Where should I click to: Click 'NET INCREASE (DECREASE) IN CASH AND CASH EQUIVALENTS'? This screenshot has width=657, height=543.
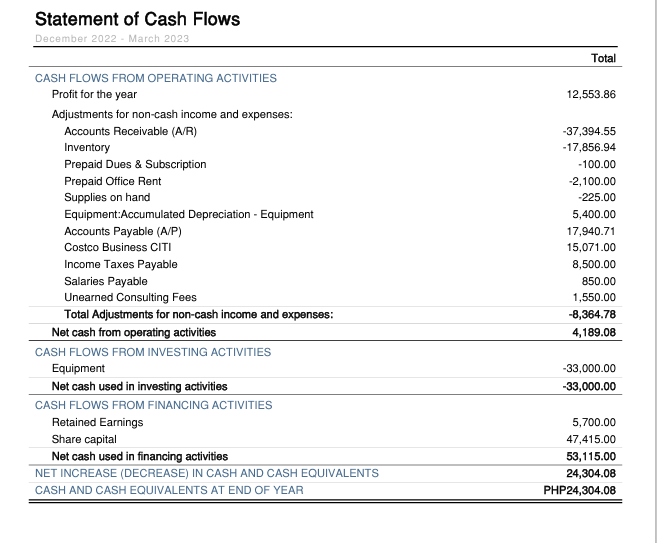click(x=207, y=473)
